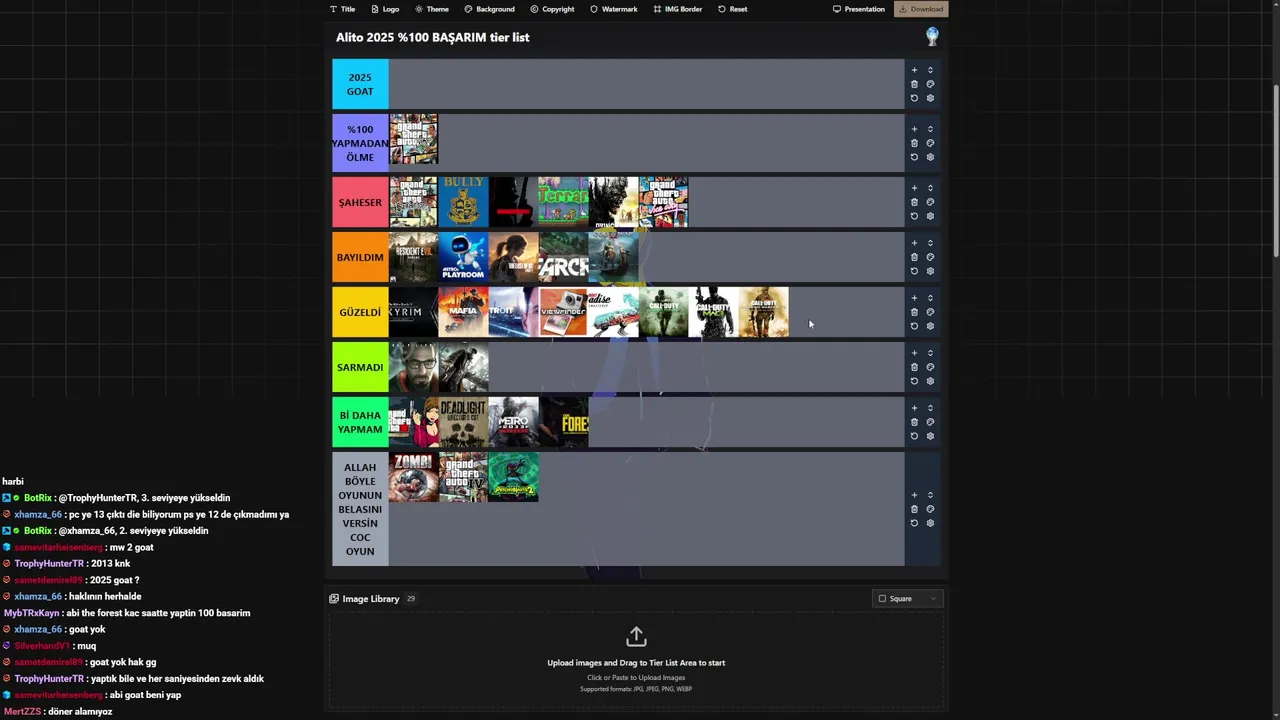
Task: Open palette icon for the SARMADI row
Action: click(930, 367)
